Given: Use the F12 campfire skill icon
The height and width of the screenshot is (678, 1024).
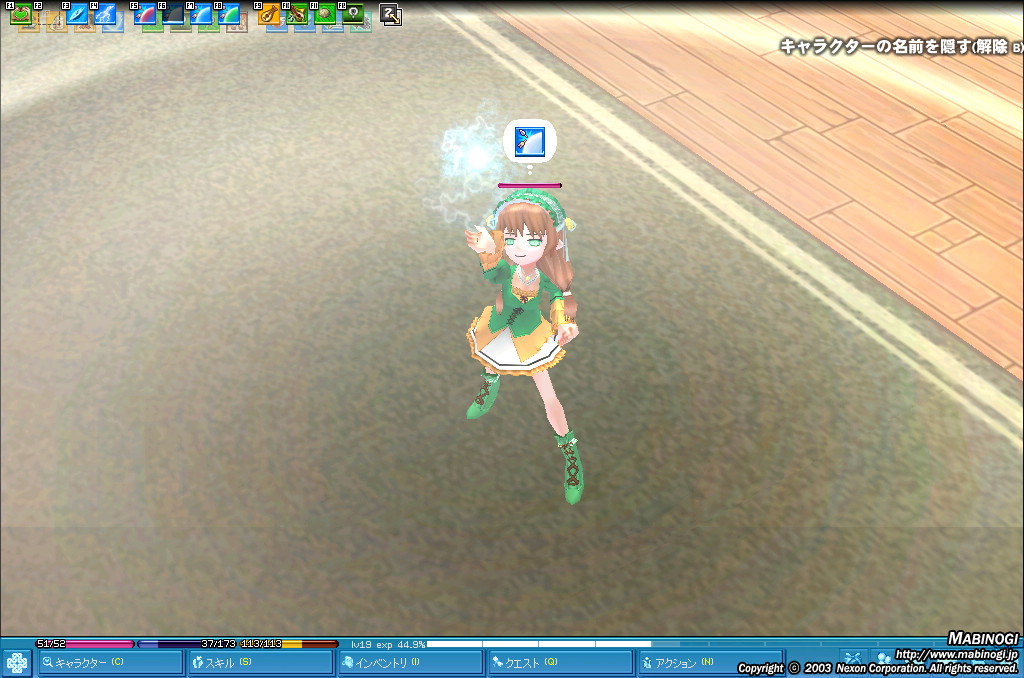Looking at the screenshot, I should 353,13.
